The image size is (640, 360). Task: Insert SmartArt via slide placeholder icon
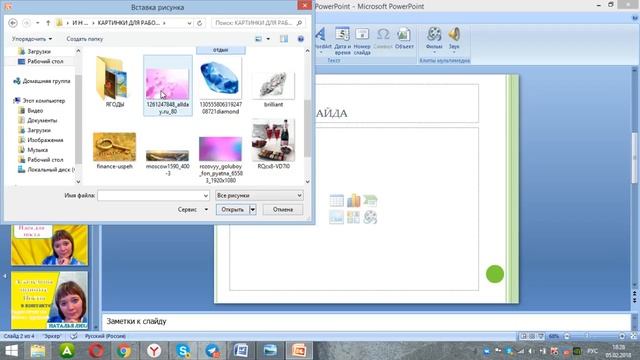[x=370, y=201]
